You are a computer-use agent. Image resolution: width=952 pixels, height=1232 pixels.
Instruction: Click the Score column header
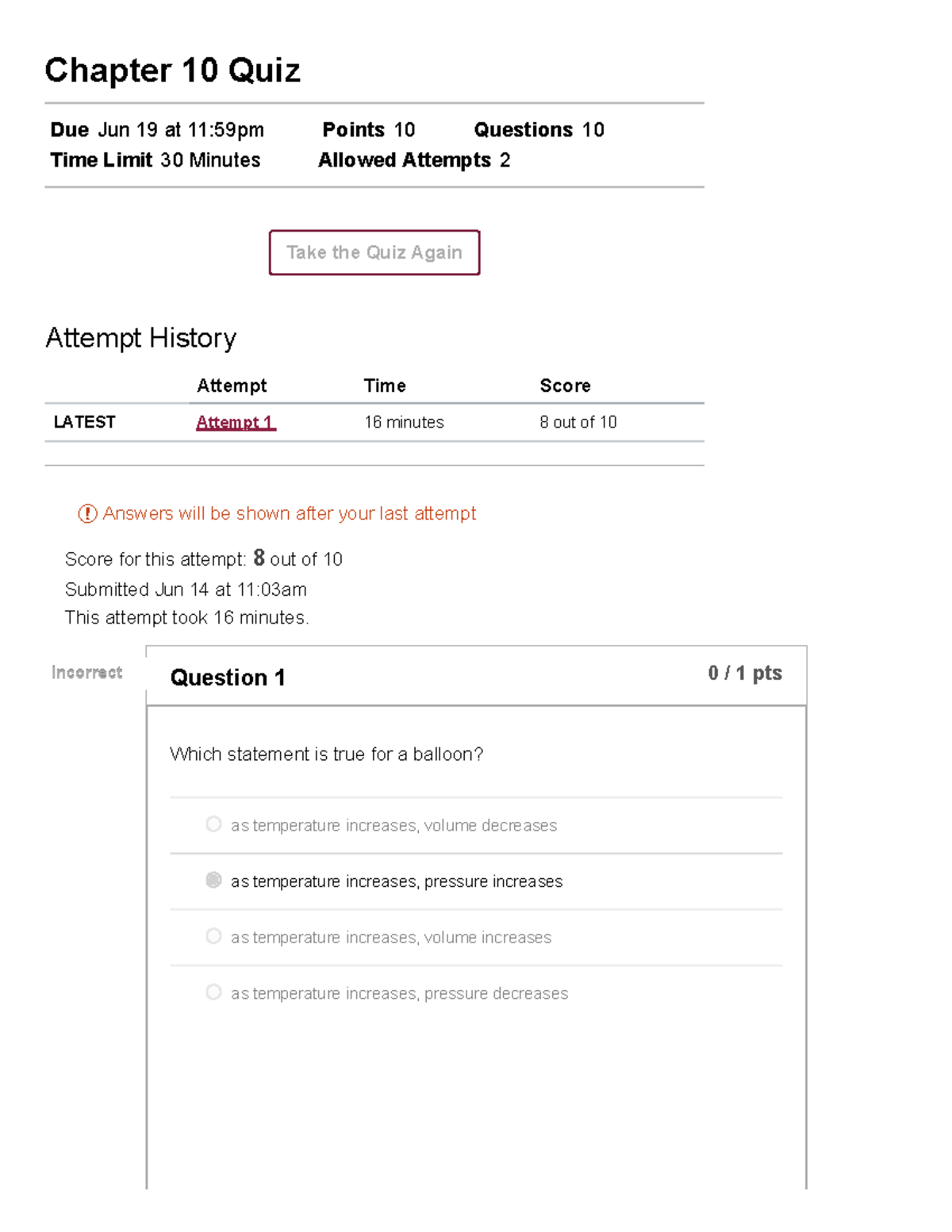(565, 386)
